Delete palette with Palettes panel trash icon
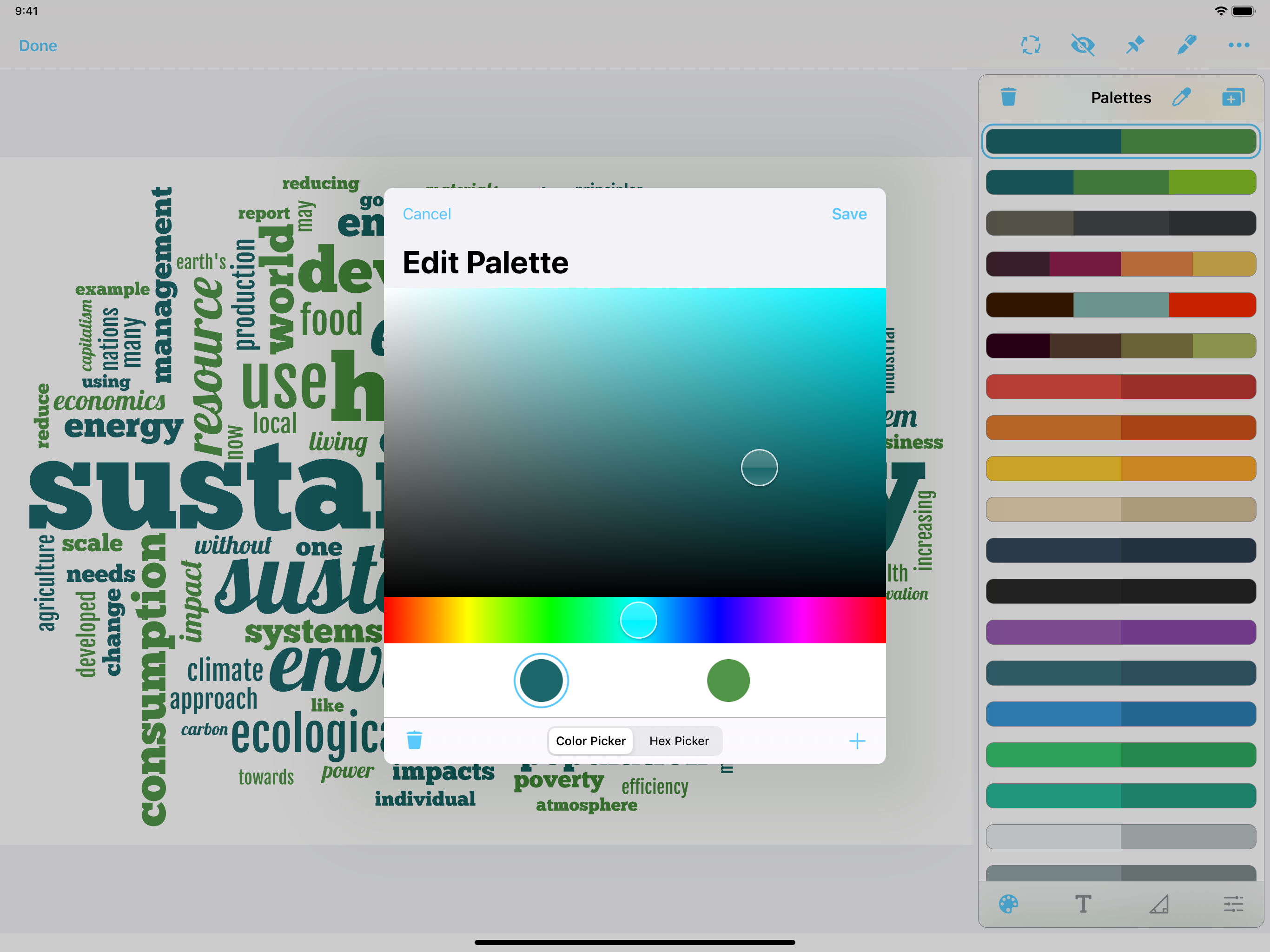This screenshot has height=952, width=1270. click(1008, 97)
